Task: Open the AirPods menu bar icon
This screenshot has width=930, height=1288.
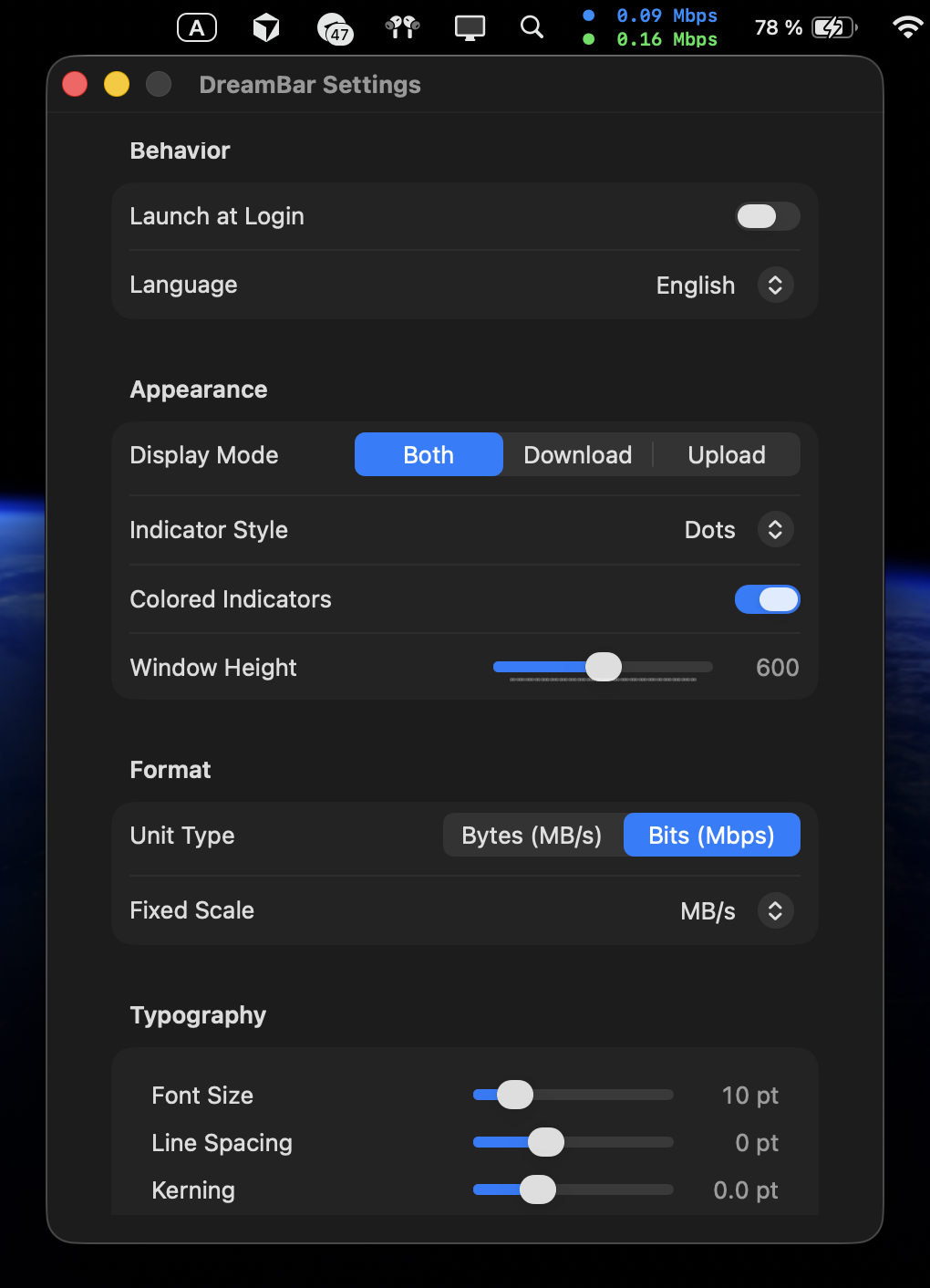Action: click(402, 27)
